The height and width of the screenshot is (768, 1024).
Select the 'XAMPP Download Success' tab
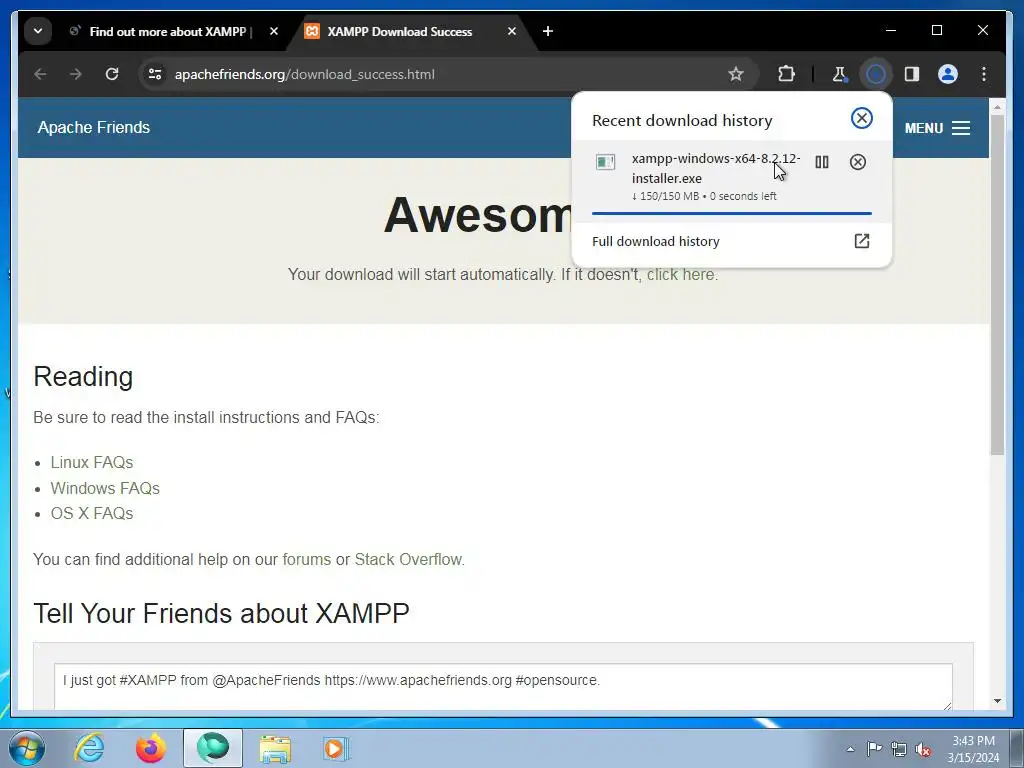click(x=400, y=31)
